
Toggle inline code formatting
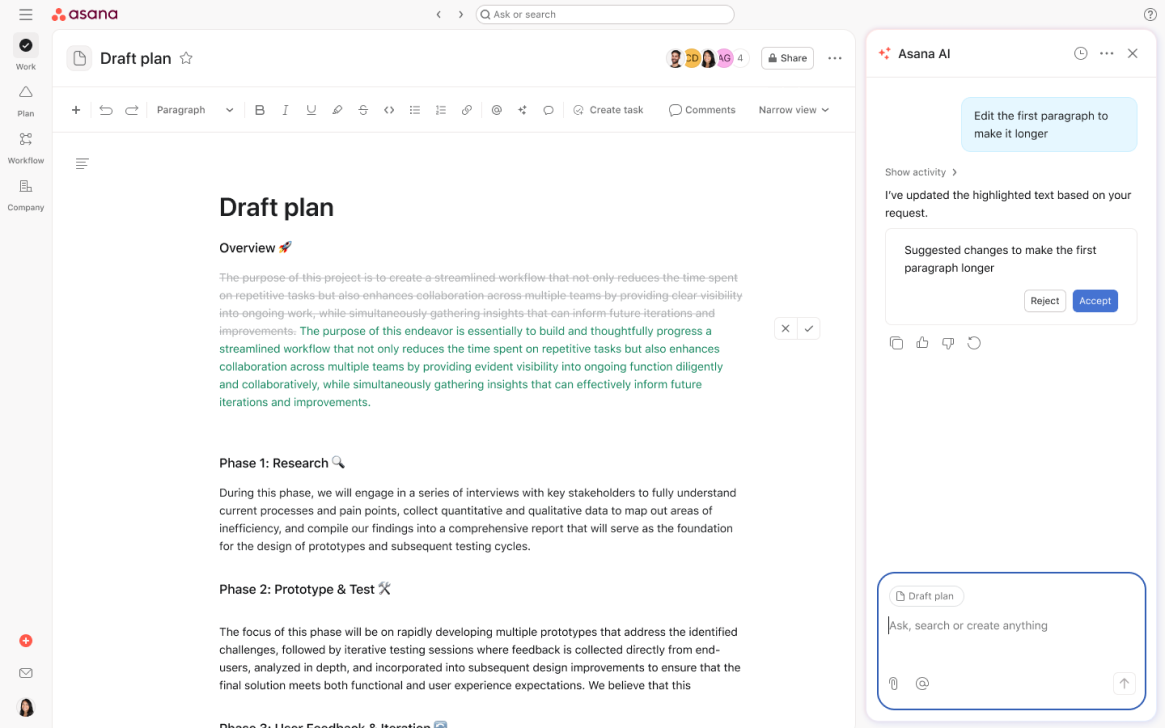(x=389, y=110)
